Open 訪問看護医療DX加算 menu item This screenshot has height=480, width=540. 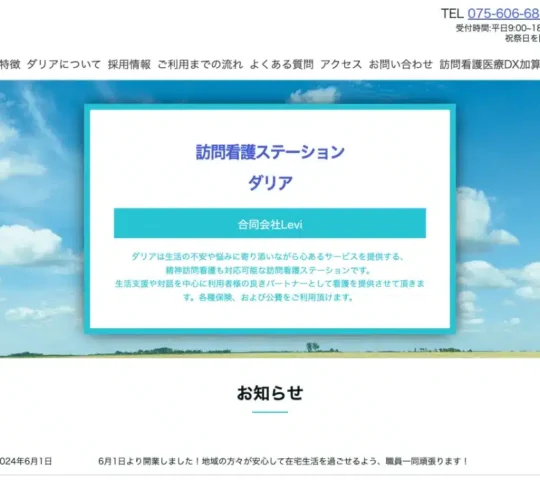pos(490,64)
